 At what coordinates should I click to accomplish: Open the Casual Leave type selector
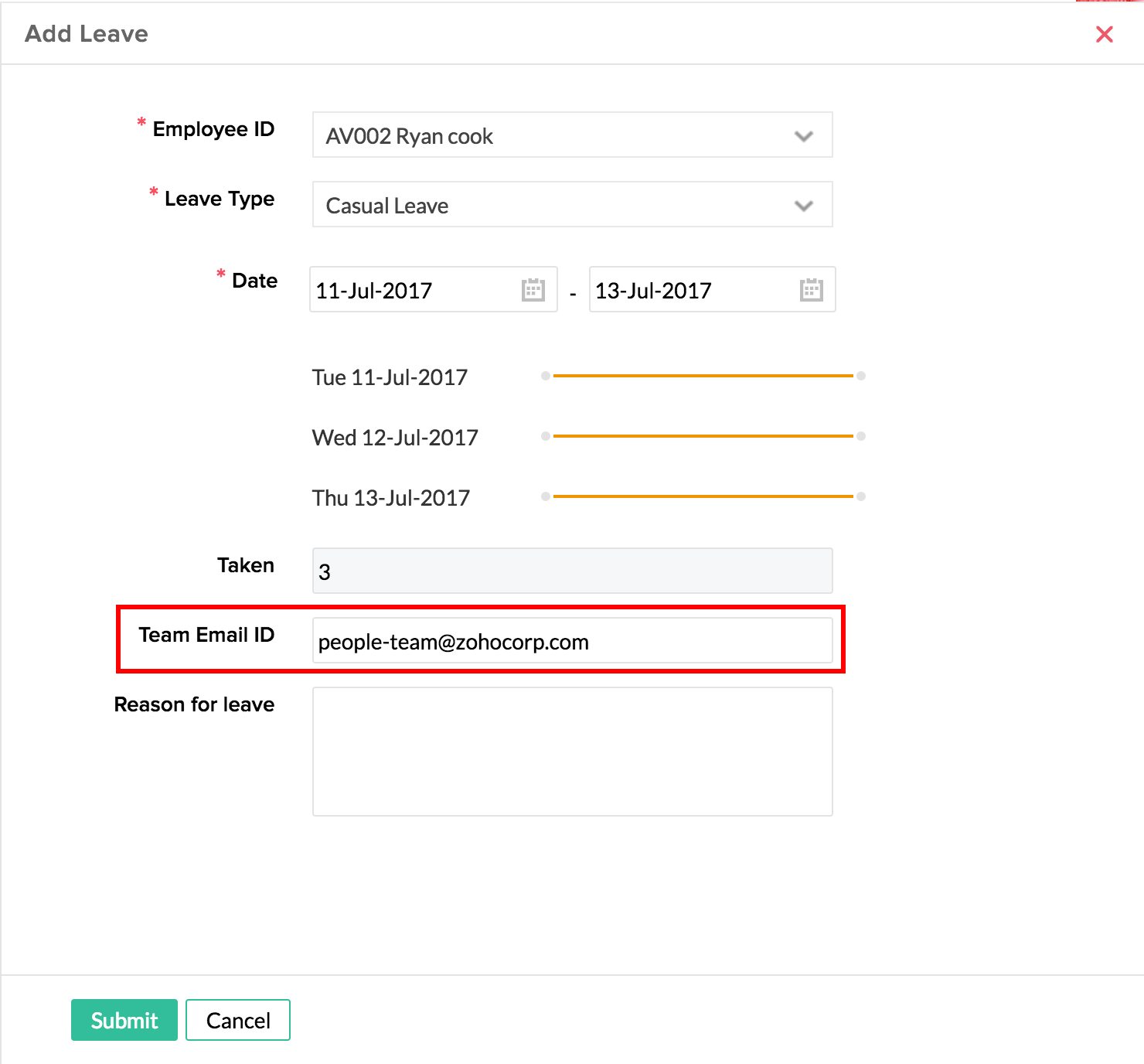(x=573, y=205)
